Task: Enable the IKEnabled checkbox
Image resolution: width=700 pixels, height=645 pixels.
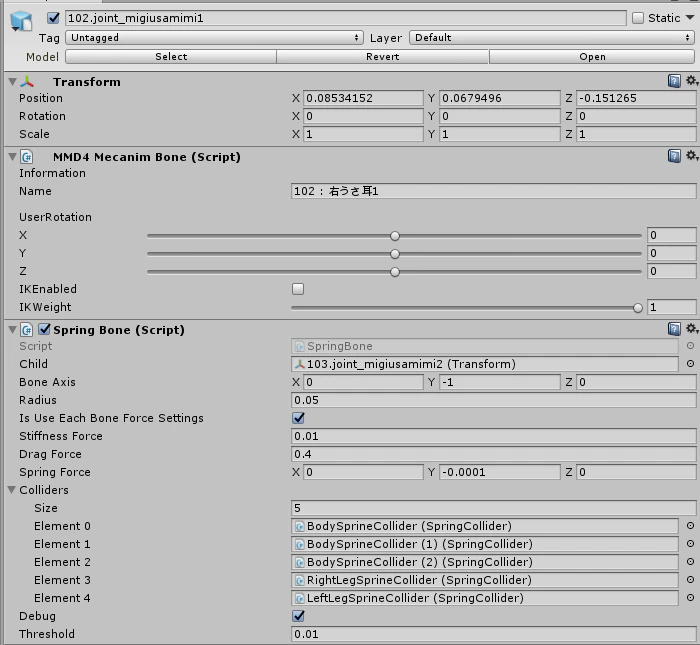Action: 298,289
